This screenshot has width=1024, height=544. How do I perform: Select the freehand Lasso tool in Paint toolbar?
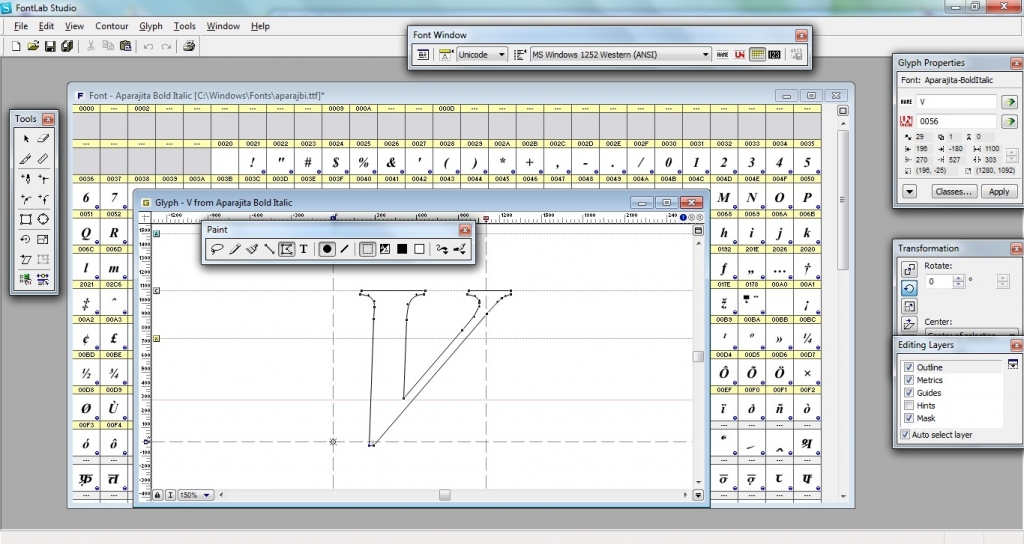pos(217,249)
